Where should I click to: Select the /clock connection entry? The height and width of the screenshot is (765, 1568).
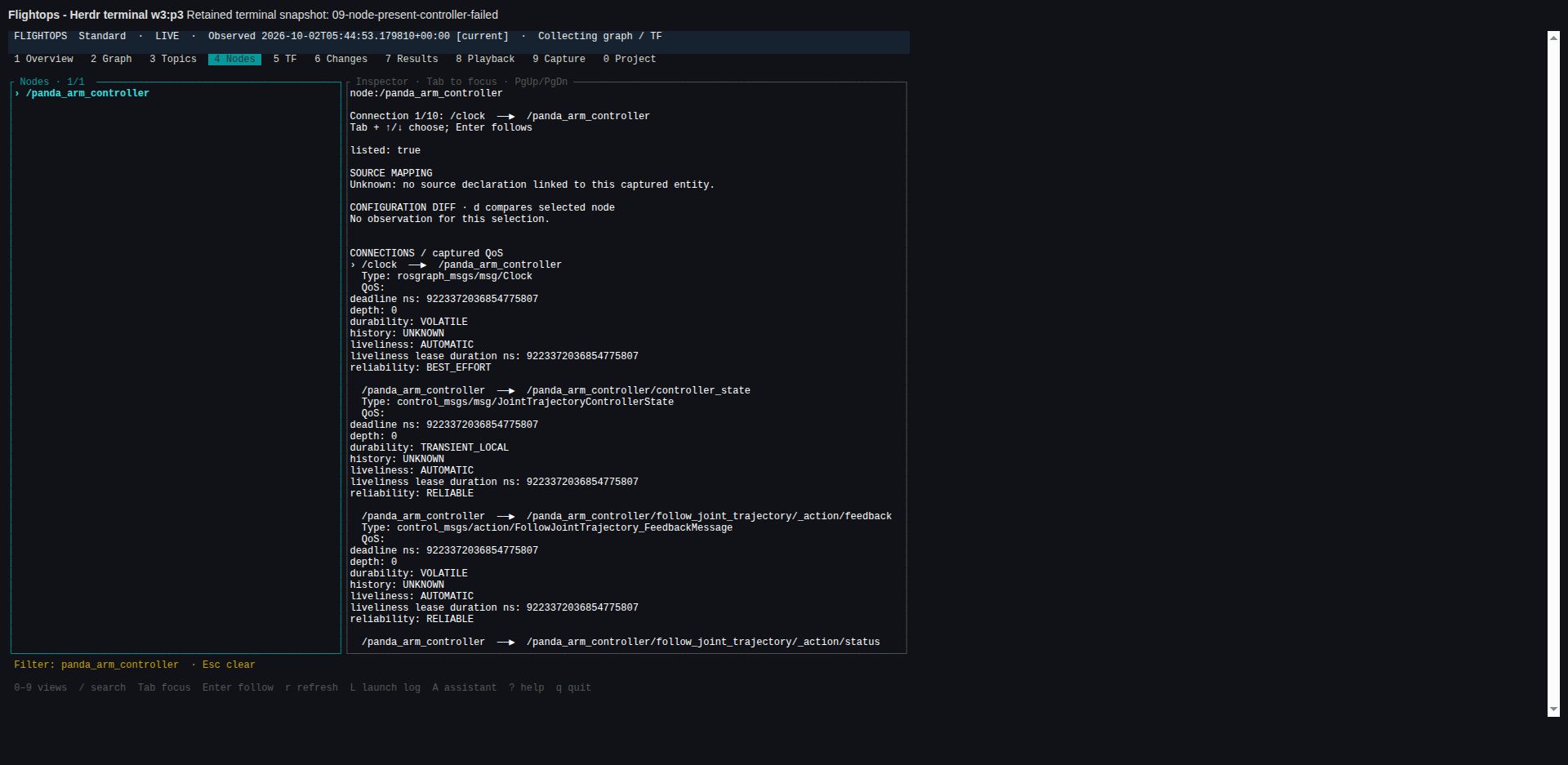point(456,265)
